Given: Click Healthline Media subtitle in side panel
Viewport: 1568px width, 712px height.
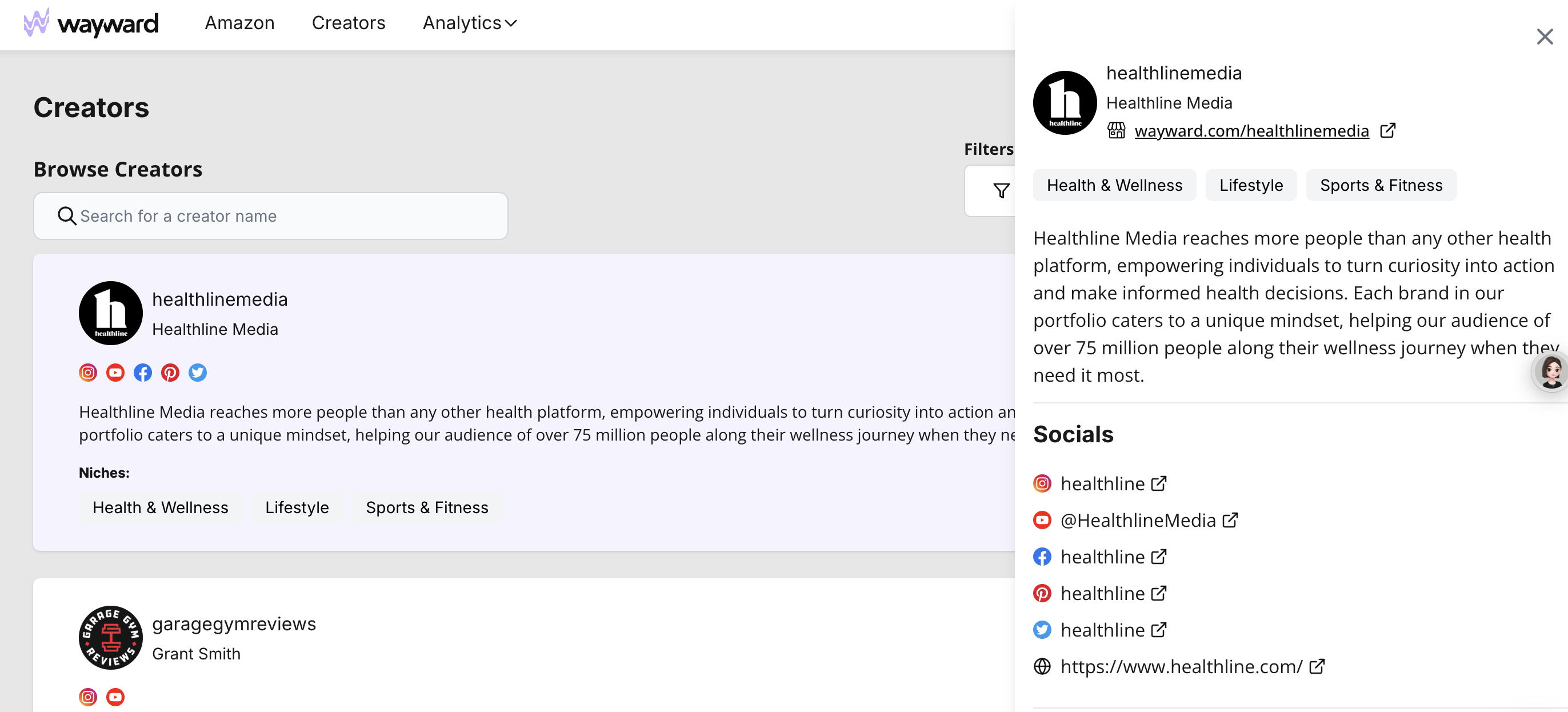Looking at the screenshot, I should (1169, 103).
